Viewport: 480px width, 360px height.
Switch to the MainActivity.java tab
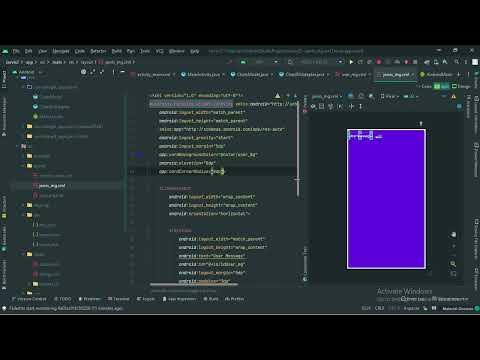203,75
